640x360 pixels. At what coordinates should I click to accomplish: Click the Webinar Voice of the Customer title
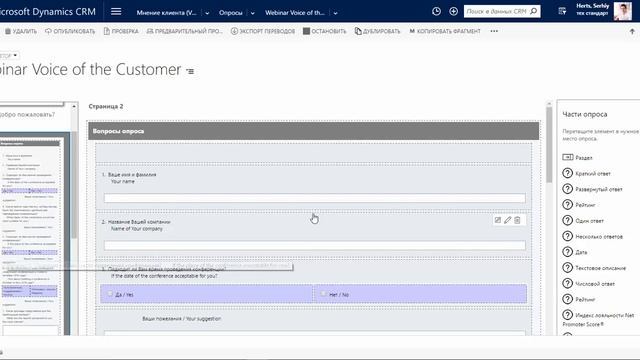coord(90,69)
